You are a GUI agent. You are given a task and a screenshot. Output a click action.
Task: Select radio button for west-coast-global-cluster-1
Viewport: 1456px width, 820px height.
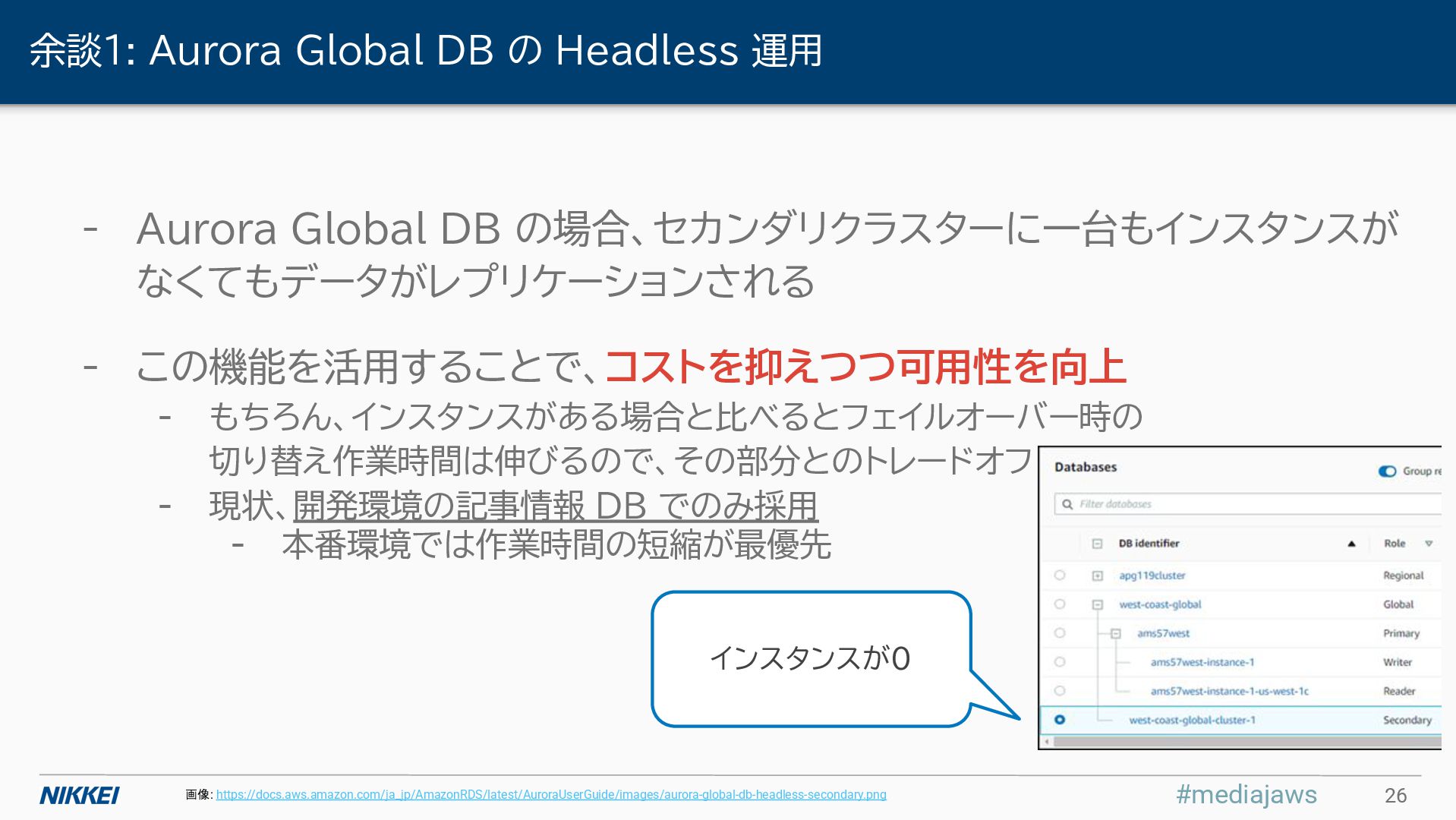click(x=1060, y=720)
